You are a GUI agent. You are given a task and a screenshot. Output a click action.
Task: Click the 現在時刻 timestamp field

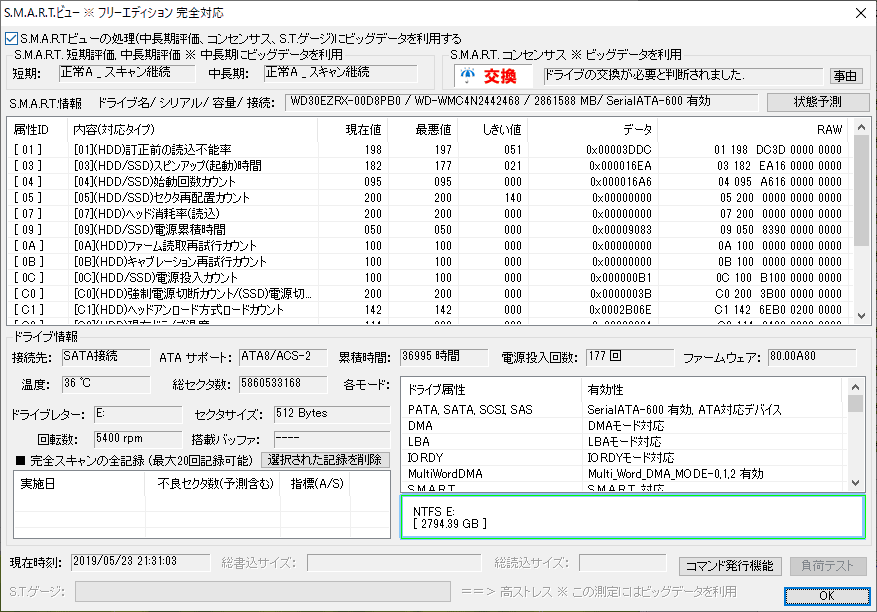pyautogui.click(x=140, y=562)
